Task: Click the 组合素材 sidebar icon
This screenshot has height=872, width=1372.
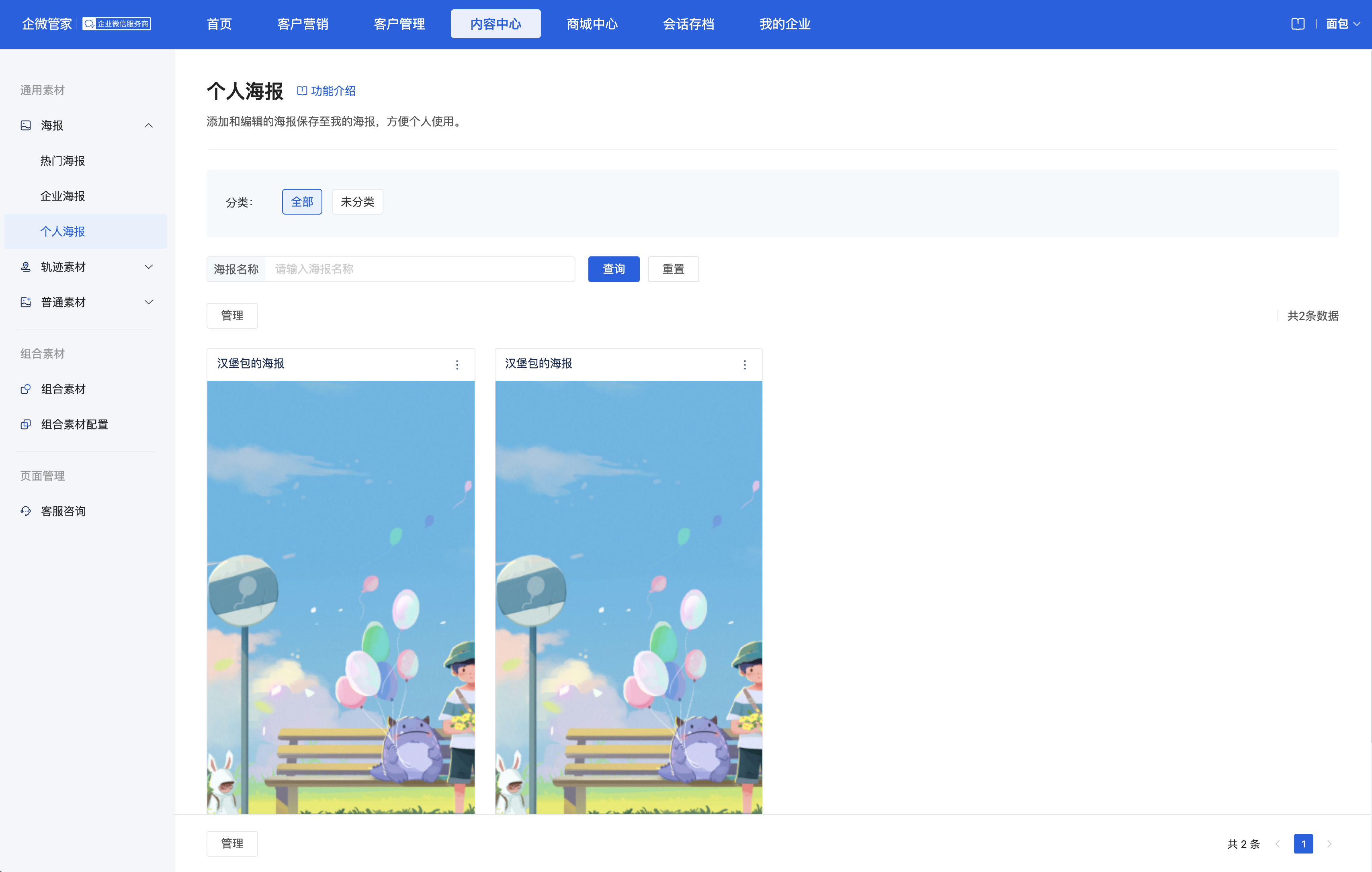Action: 26,389
